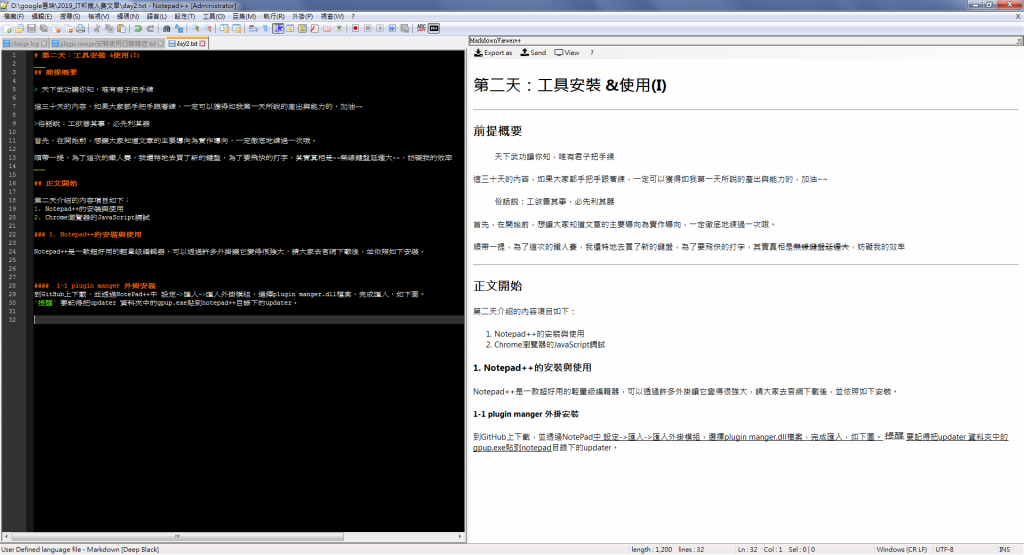This screenshot has height=555, width=1024.
Task: Open View dropdown in Markdown viewer
Action: pos(567,53)
